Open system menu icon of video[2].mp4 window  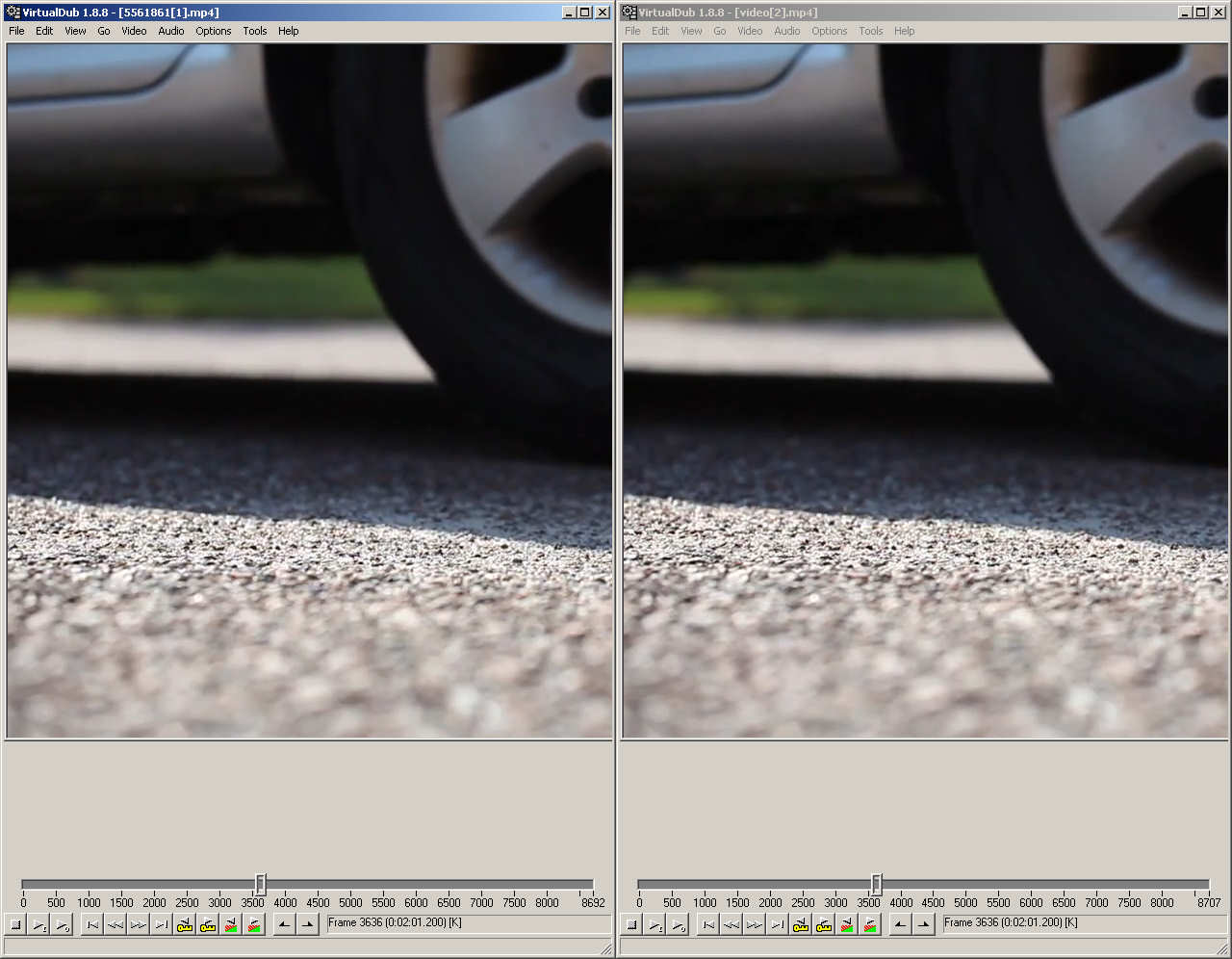[629, 13]
